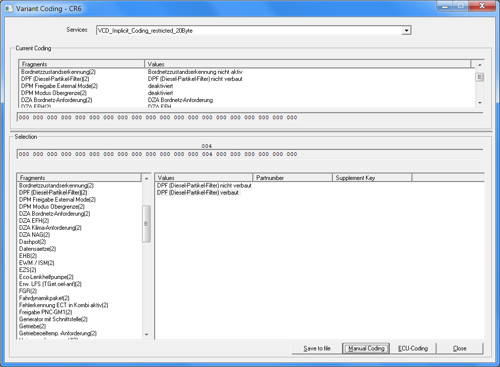
Task: Select Generator mit Schnittstelle(2) fragment
Action: 53,319
